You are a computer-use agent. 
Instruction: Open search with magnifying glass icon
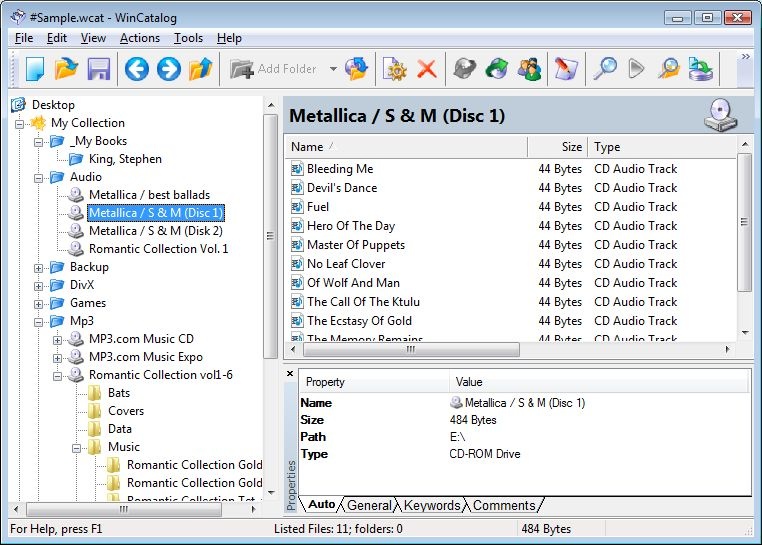coord(605,69)
